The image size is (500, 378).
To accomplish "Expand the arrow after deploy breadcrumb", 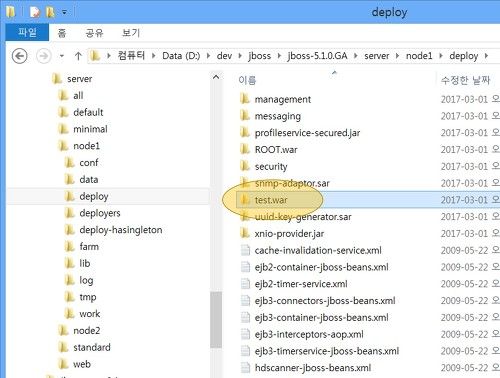I will coord(486,56).
